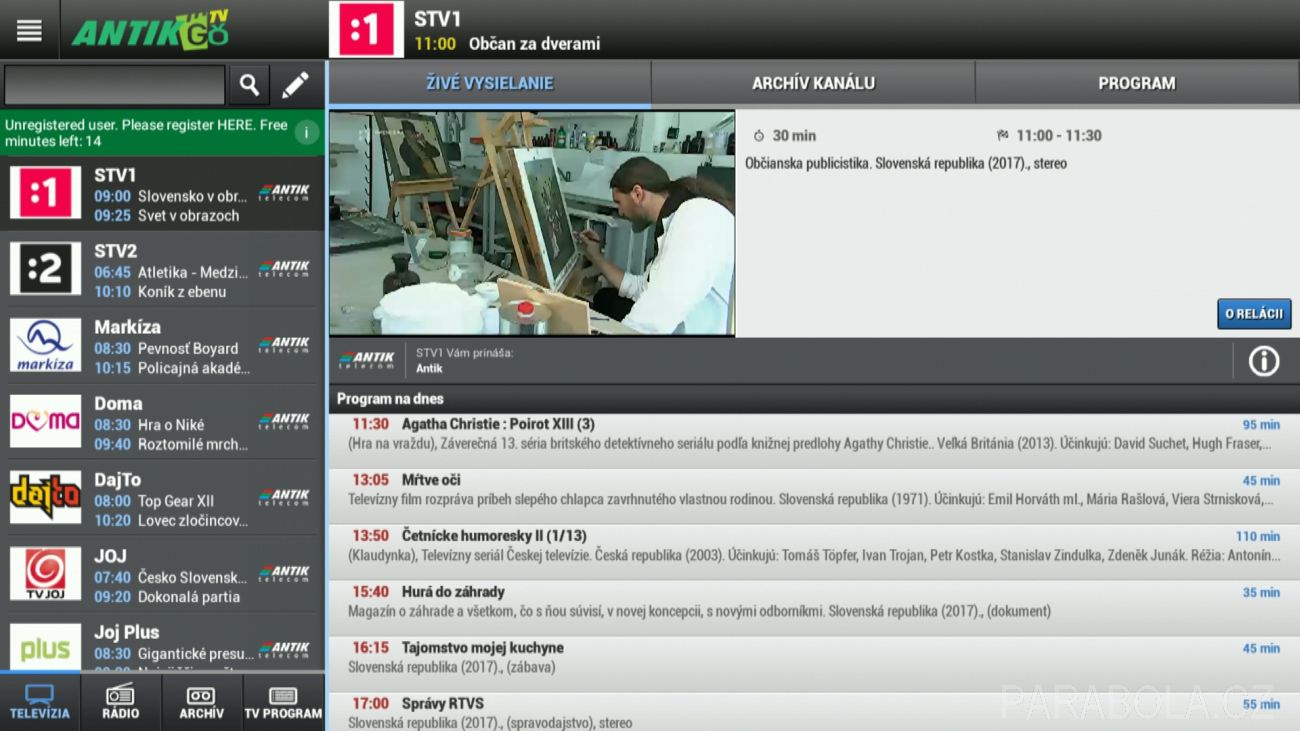This screenshot has height=731, width=1300.
Task: Select the STV1 channel logo in list
Action: (46, 193)
